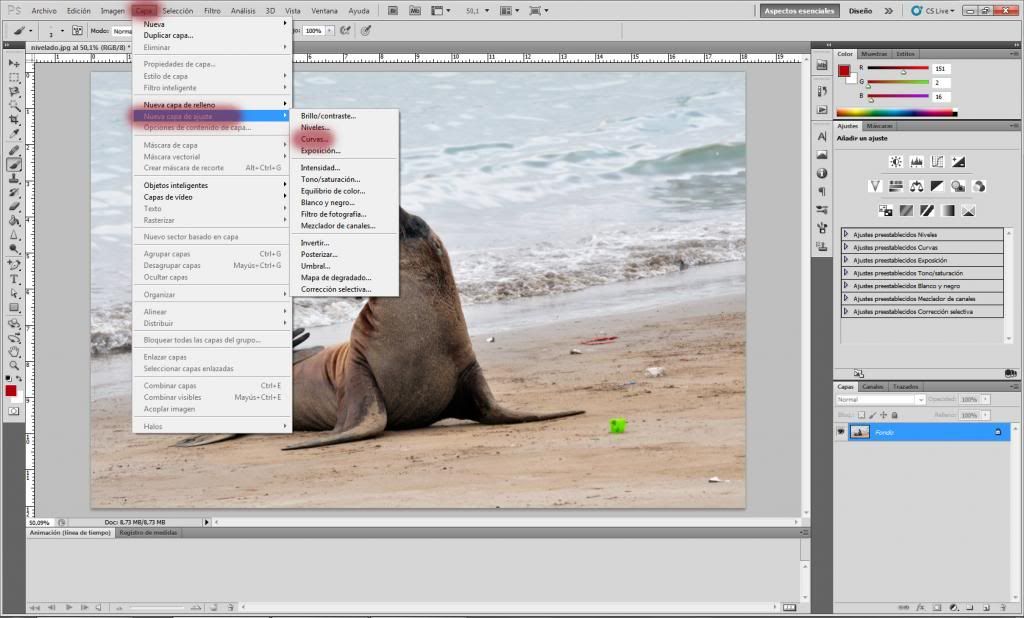The height and width of the screenshot is (618, 1024).
Task: Expand Ajustes preestablecidos Niveles presets
Action: click(x=846, y=234)
